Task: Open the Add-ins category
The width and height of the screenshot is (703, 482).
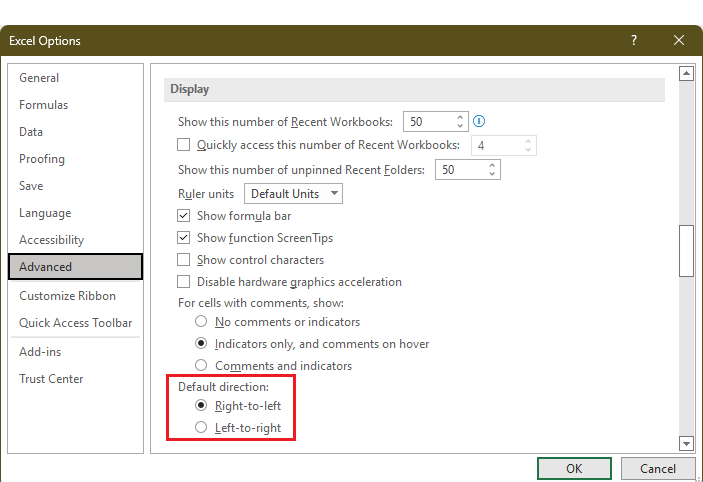Action: point(75,352)
